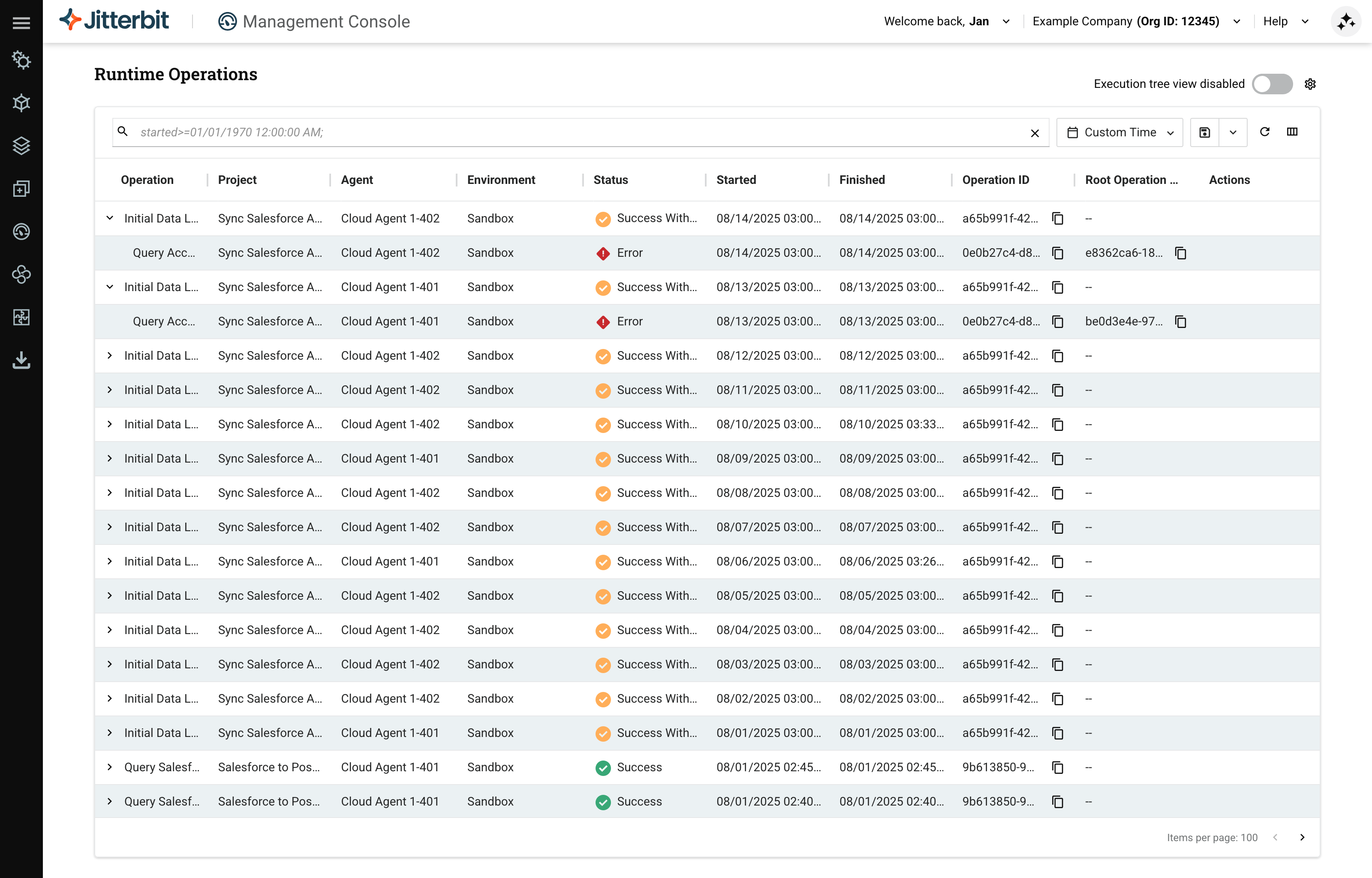Click the hamburger menu at top left
Image resolution: width=1372 pixels, height=878 pixels.
(22, 22)
